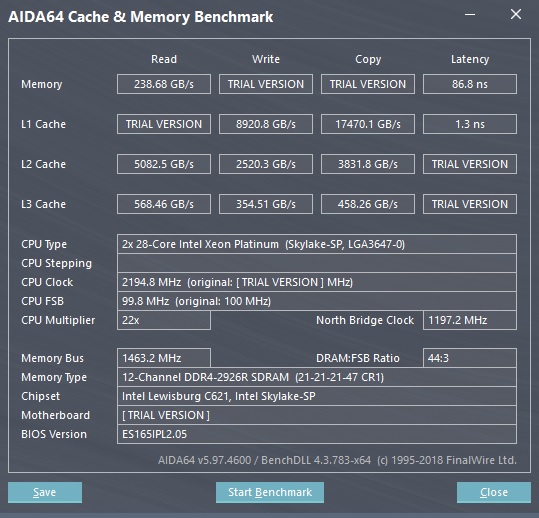This screenshot has width=539, height=518.
Task: Click the CPU Type information field
Action: click(x=317, y=244)
